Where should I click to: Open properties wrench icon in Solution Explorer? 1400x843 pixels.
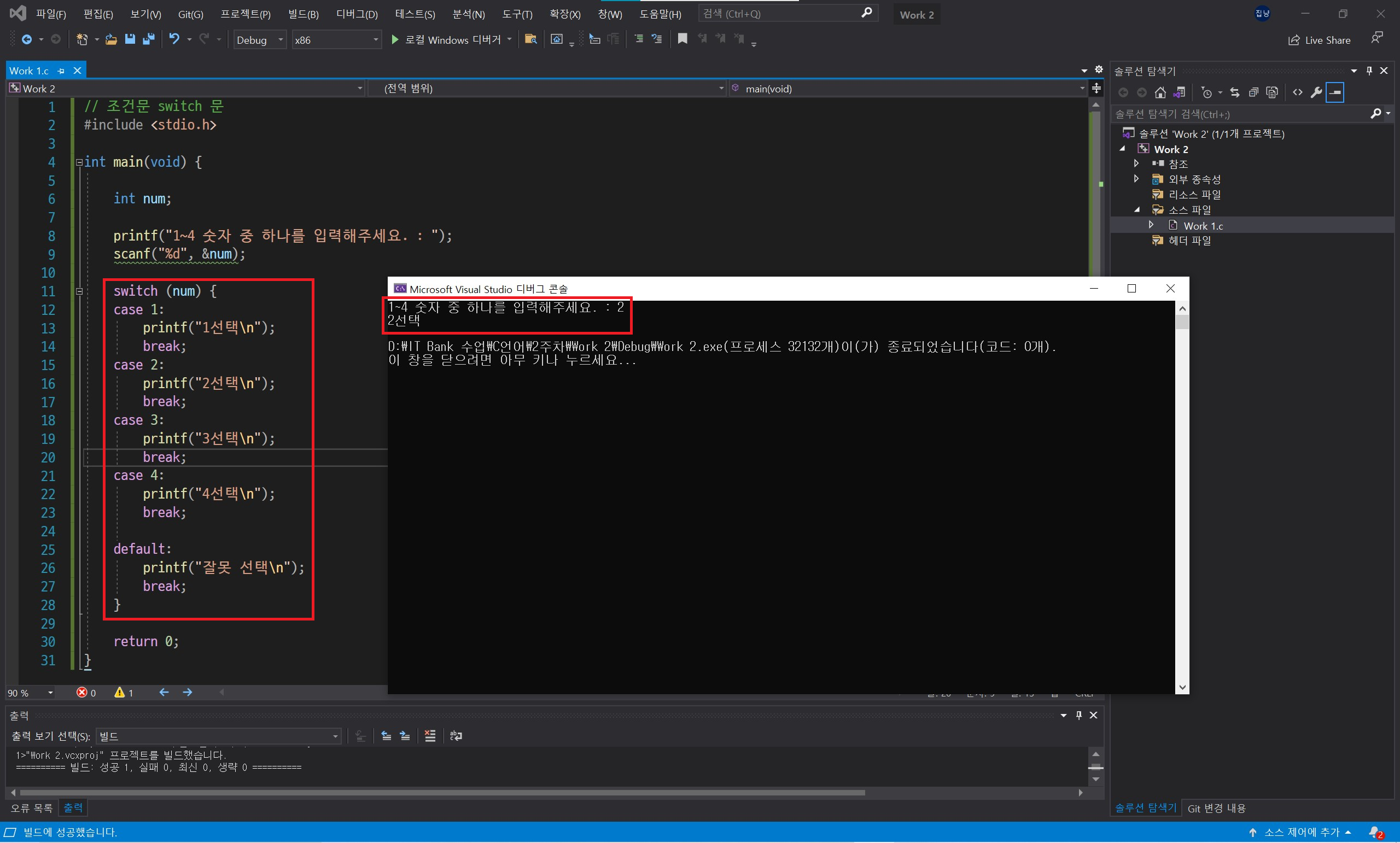coord(1316,92)
